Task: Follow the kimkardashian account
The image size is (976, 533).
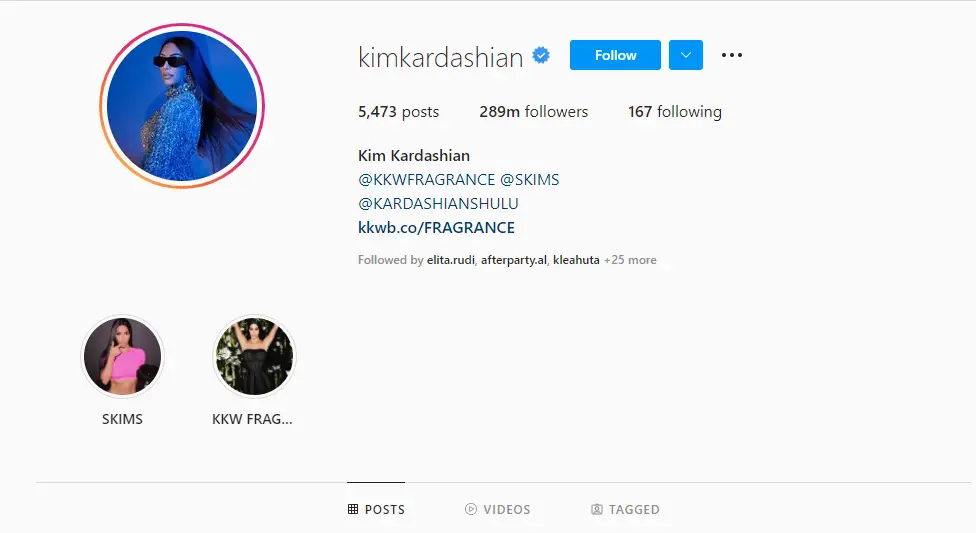Action: click(x=615, y=55)
